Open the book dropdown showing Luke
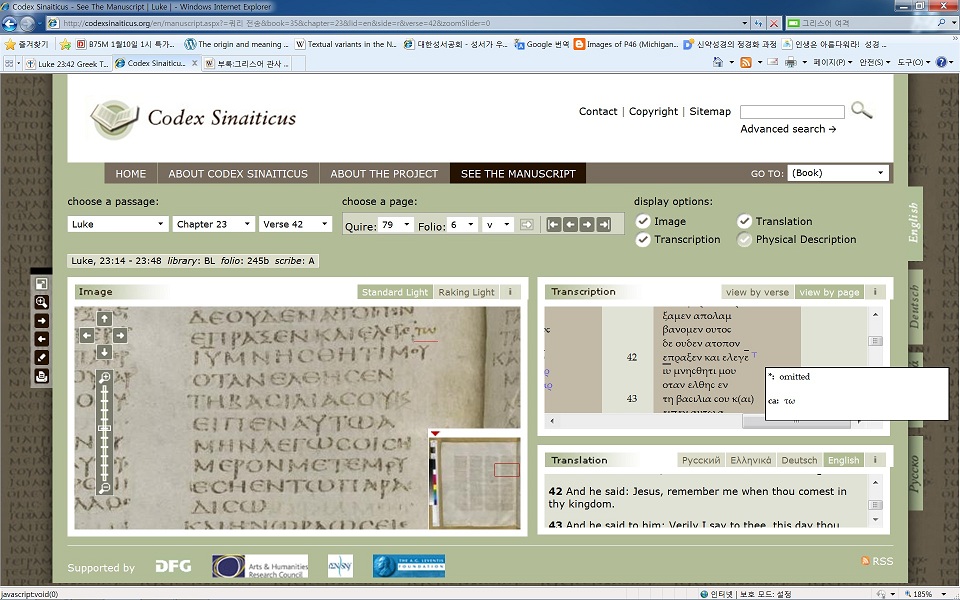 tap(118, 224)
